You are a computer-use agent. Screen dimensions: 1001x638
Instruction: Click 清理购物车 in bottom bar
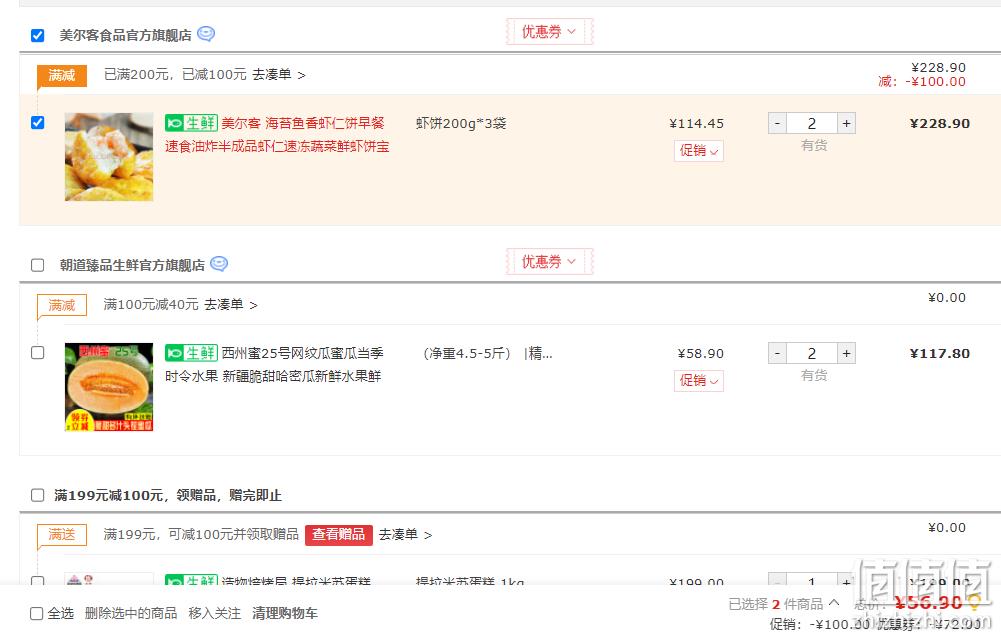coord(285,614)
